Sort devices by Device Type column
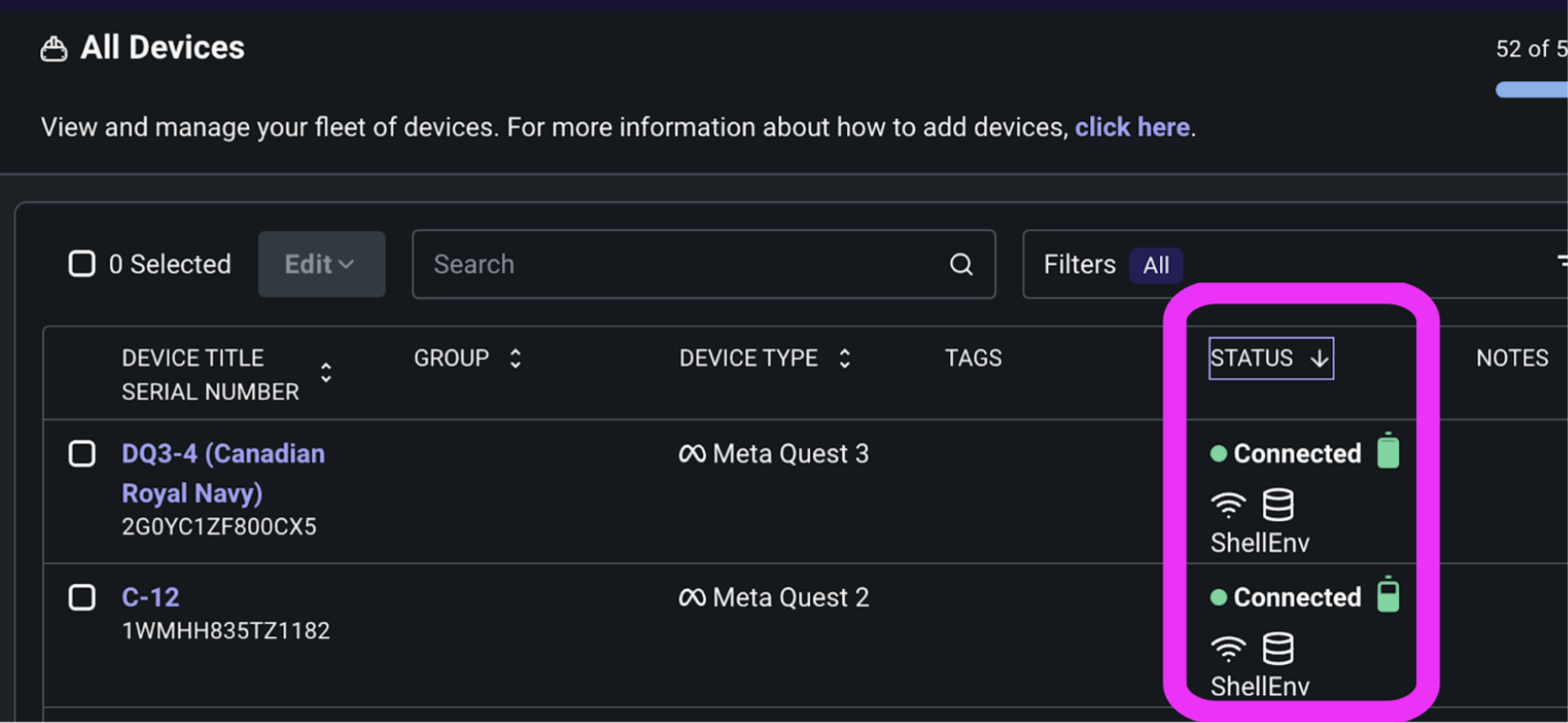The height and width of the screenshot is (723, 1568). click(x=844, y=359)
